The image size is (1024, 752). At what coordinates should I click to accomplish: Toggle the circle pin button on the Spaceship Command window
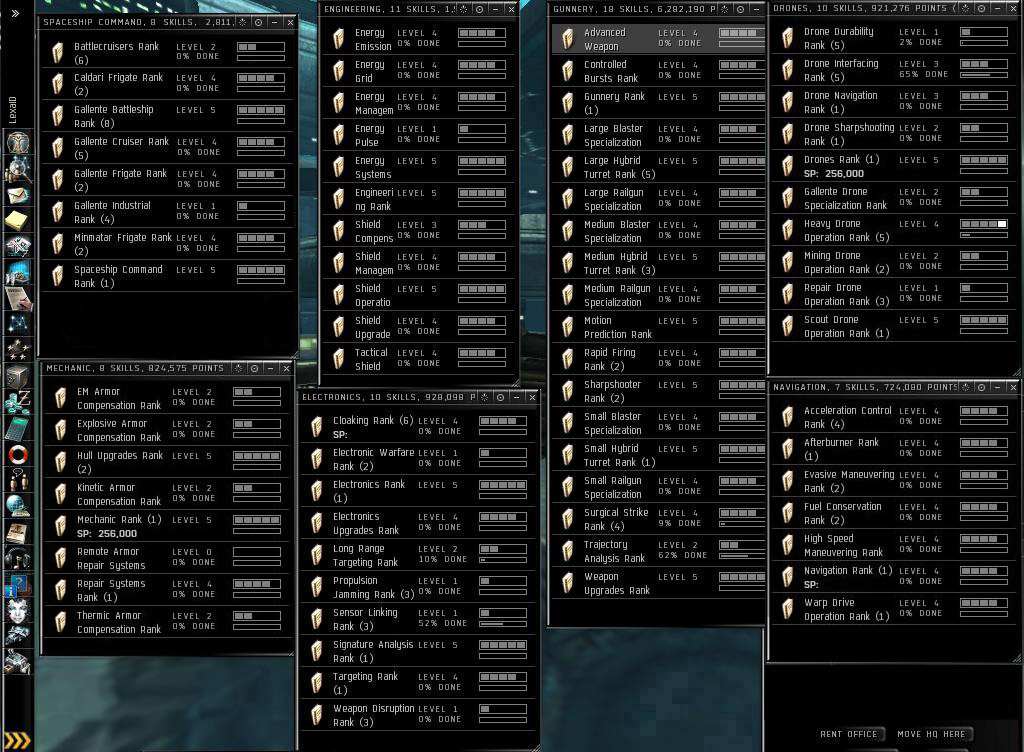click(259, 22)
